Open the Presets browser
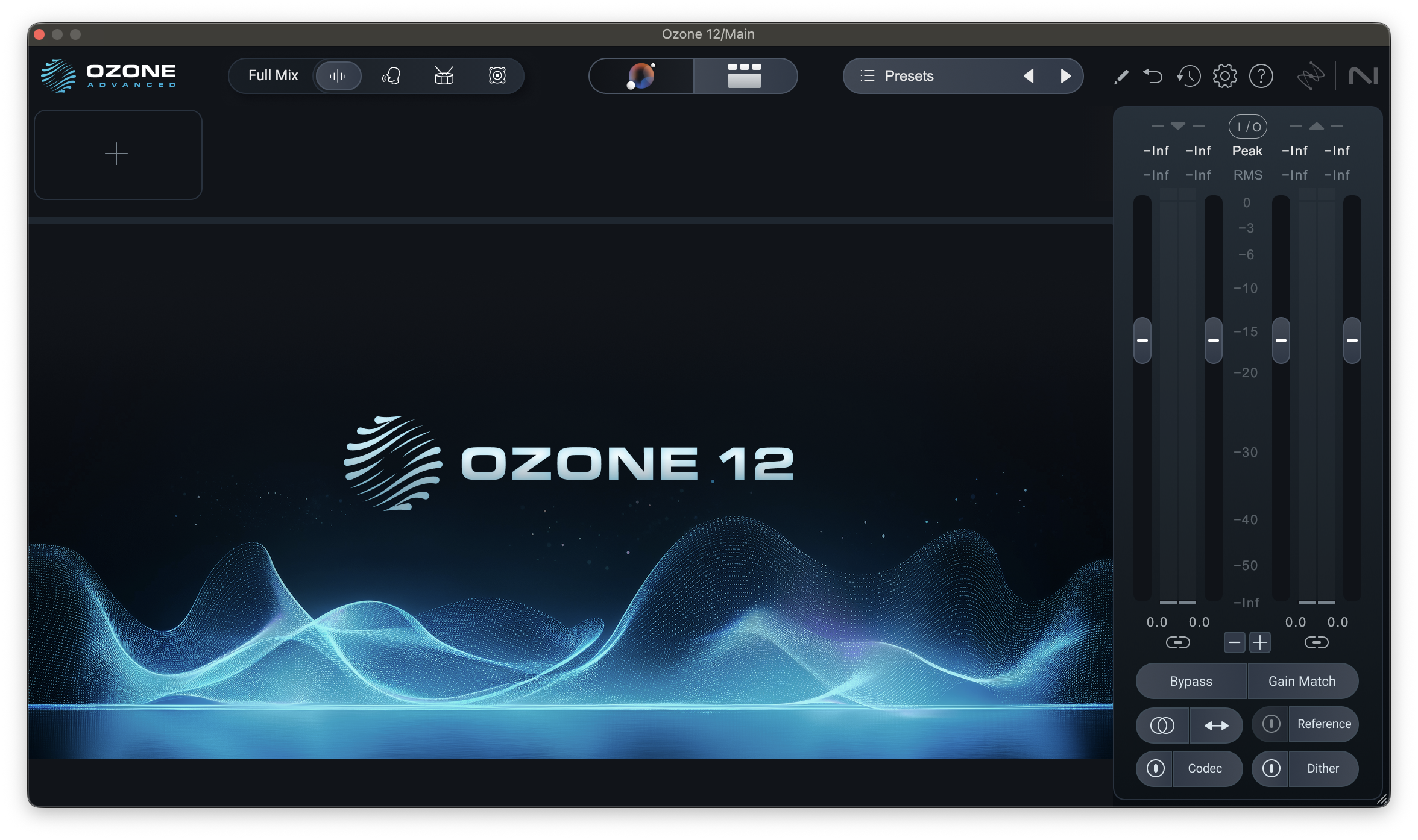The image size is (1418, 840). (x=908, y=75)
